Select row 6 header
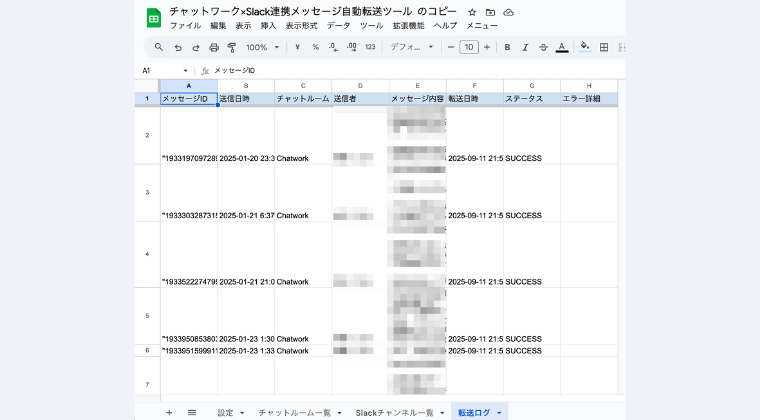Viewport: 760px width, 420px height. (x=147, y=350)
